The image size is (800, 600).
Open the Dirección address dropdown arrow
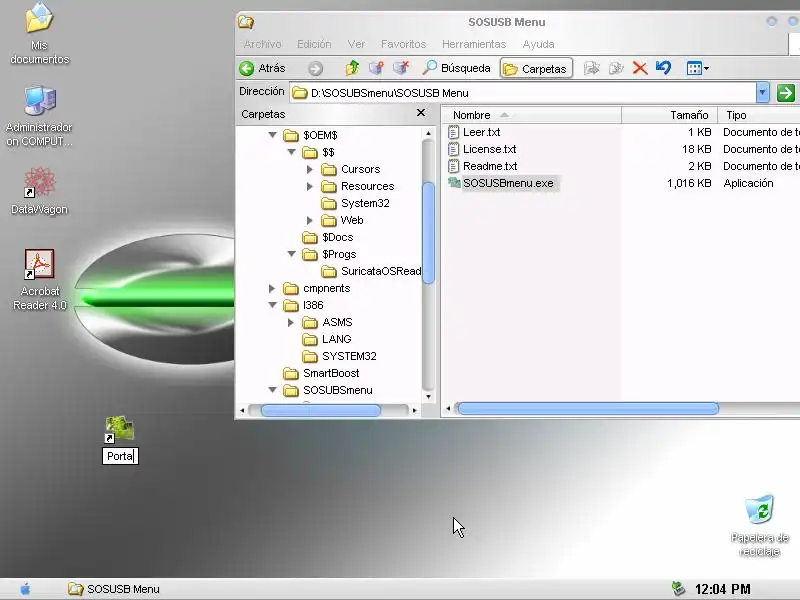pyautogui.click(x=762, y=93)
